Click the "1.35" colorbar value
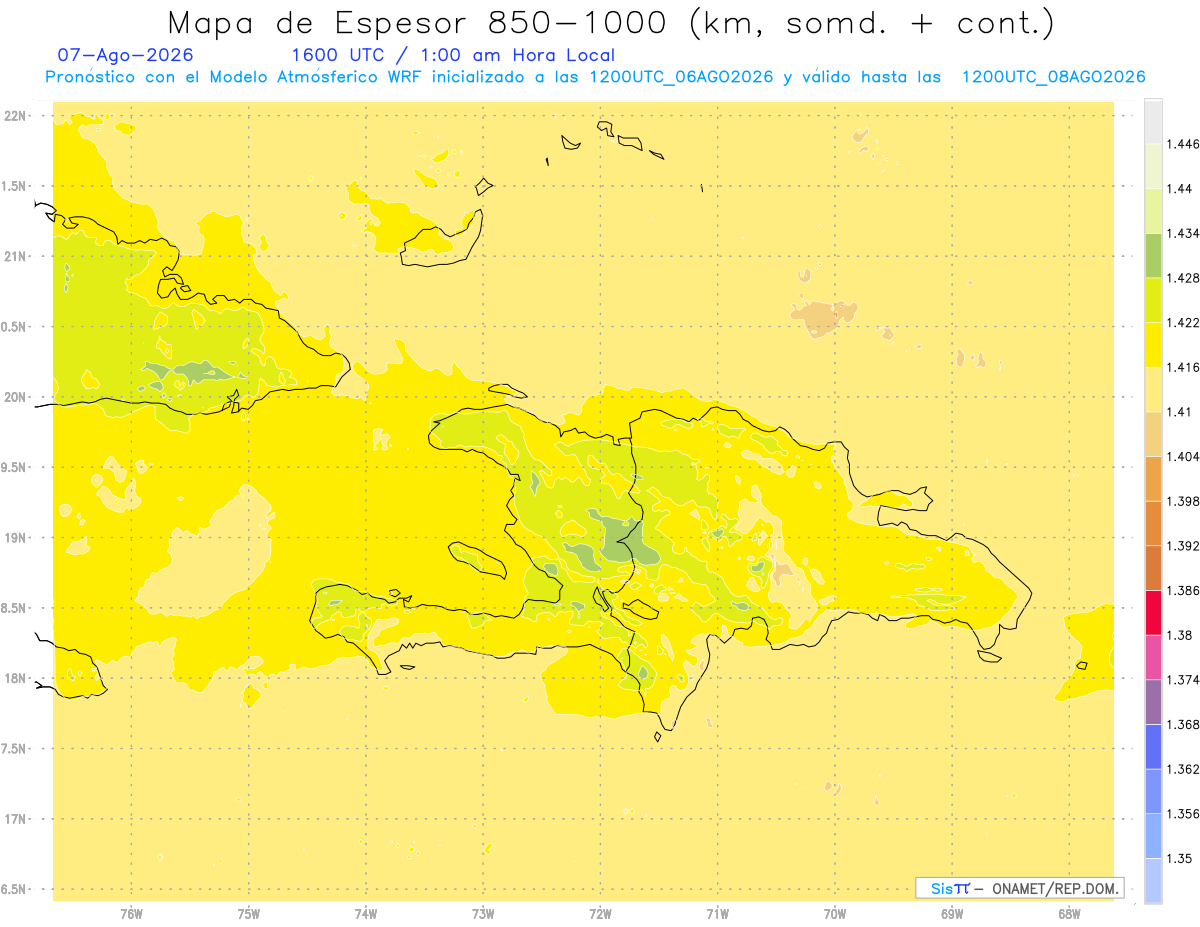Viewport: 1200px width, 927px height. pyautogui.click(x=1179, y=858)
